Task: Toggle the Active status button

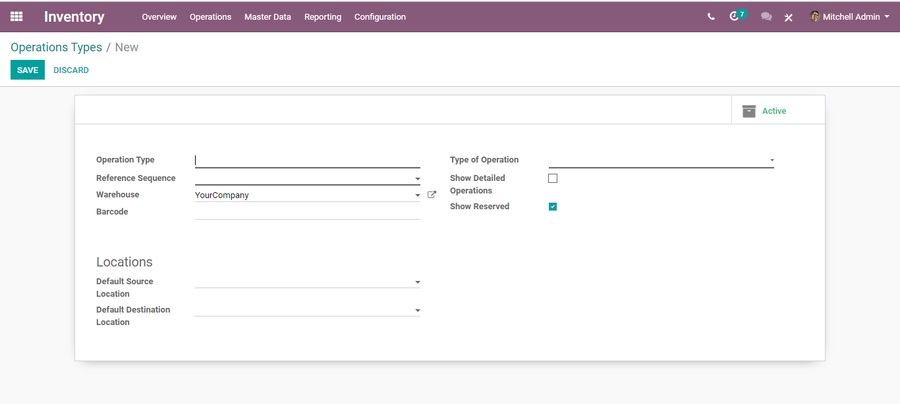Action: coord(773,111)
